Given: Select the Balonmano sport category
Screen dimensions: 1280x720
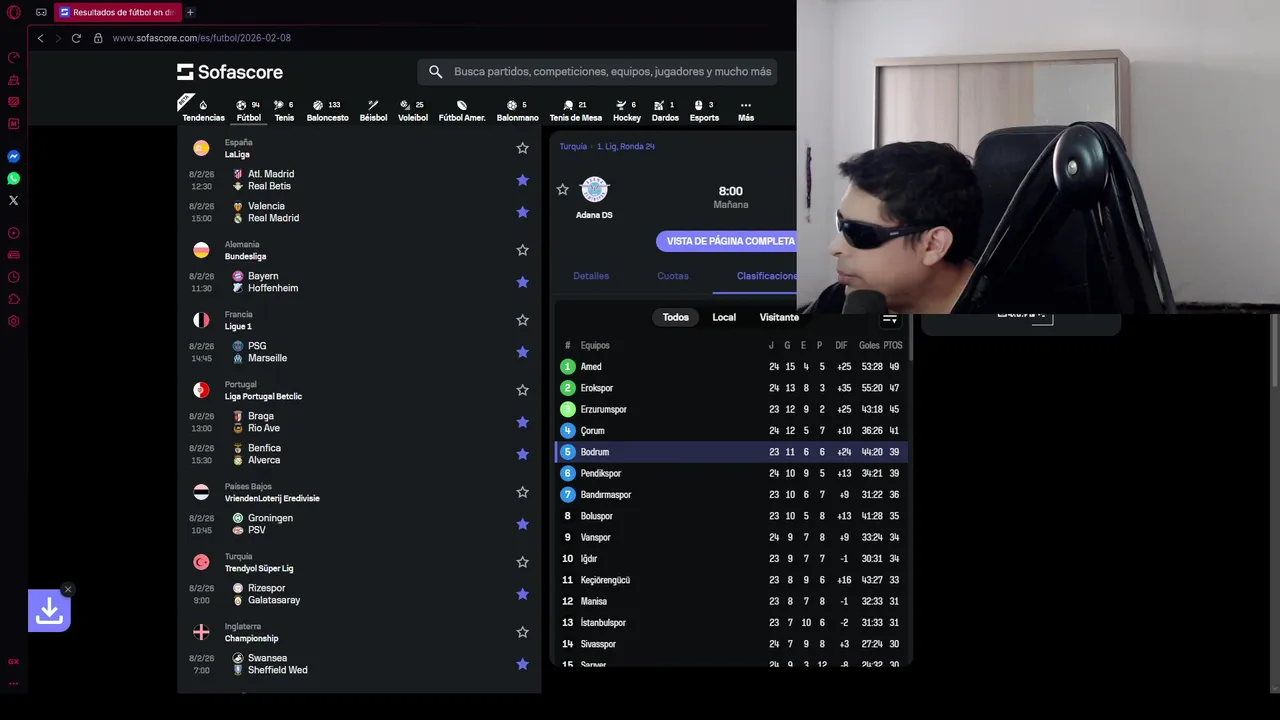Looking at the screenshot, I should click(x=517, y=110).
